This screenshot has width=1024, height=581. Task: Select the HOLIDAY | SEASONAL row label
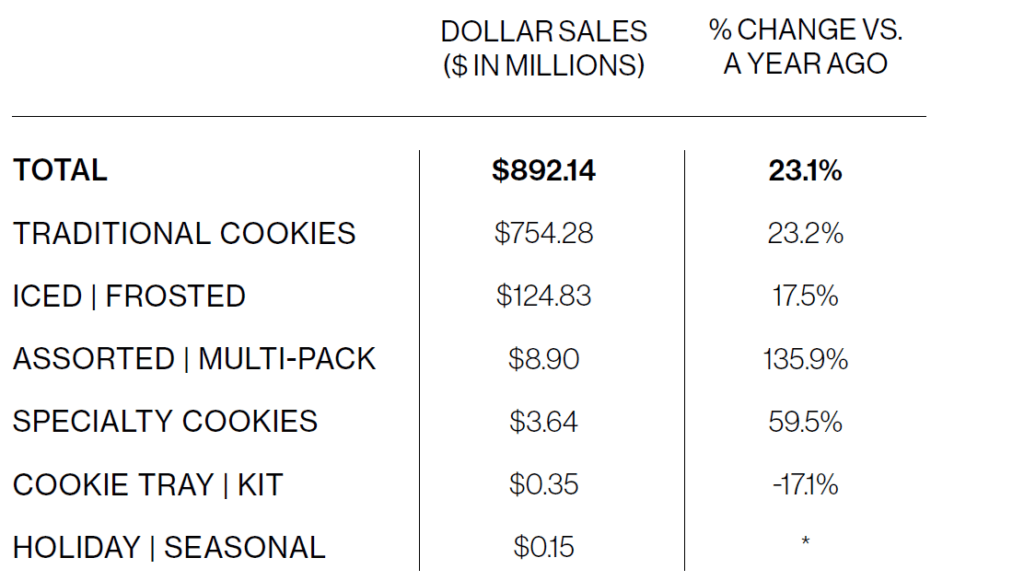[169, 548]
